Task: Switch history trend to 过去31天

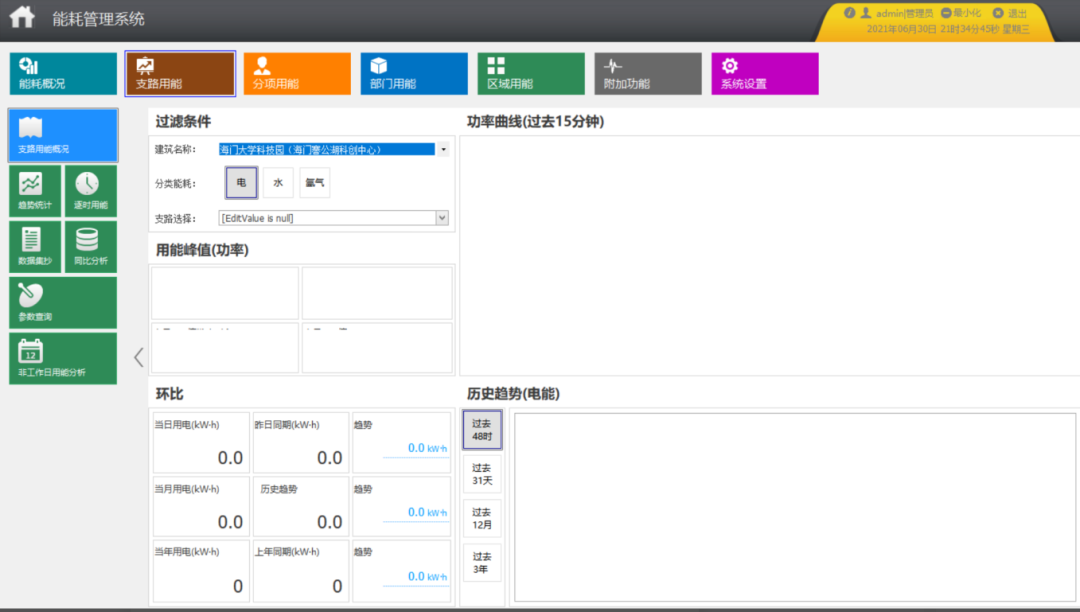Action: coord(482,474)
